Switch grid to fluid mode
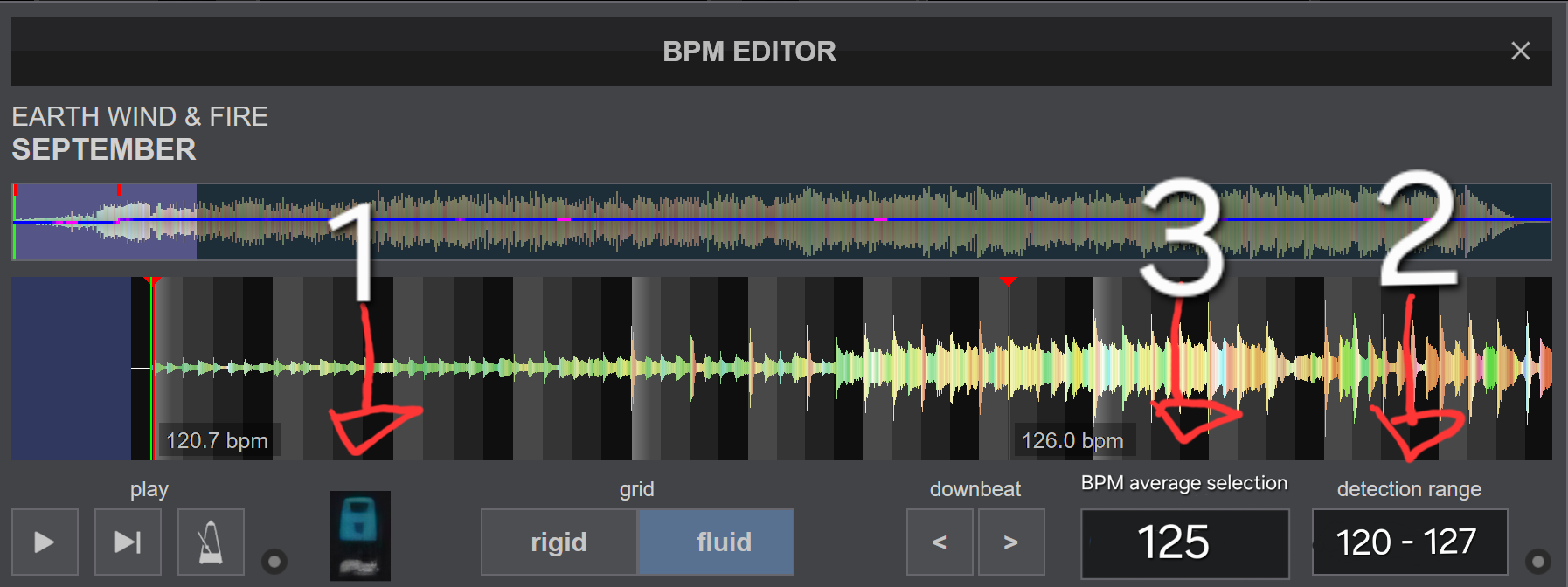1568x587 pixels. coord(717,542)
